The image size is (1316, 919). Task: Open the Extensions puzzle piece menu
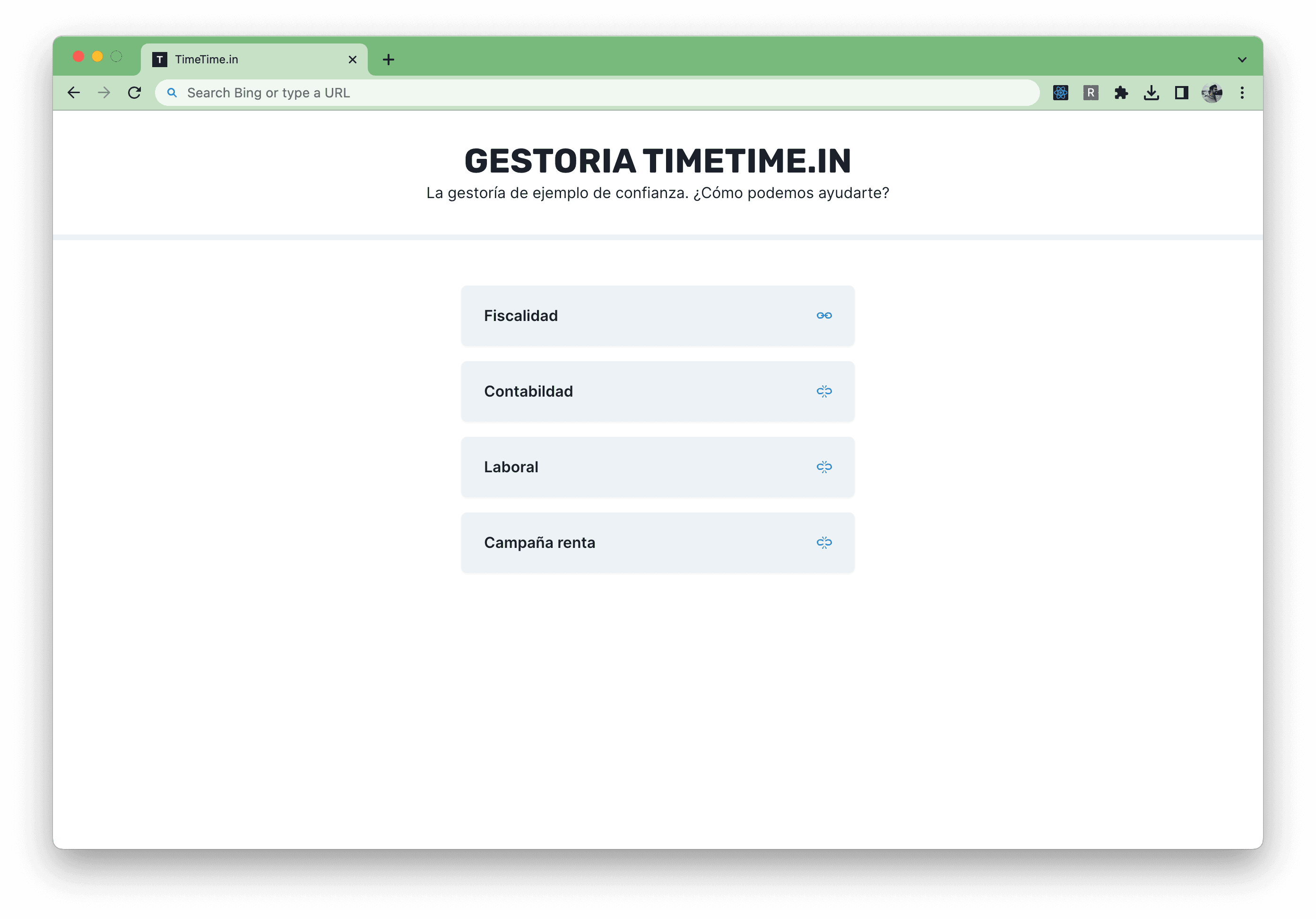point(1121,93)
